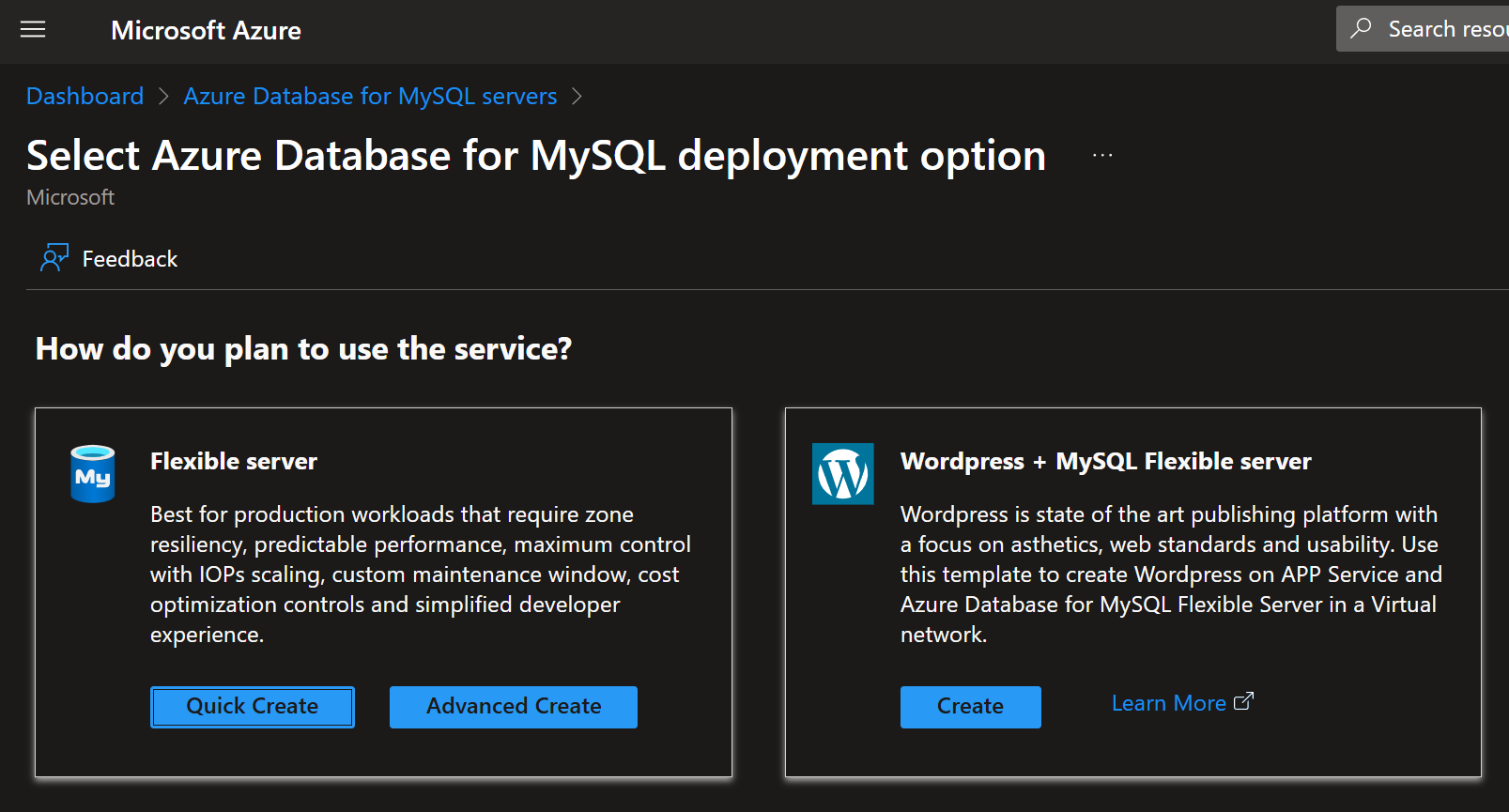
Task: Go to Dashboard breadcrumb
Action: pyautogui.click(x=85, y=96)
